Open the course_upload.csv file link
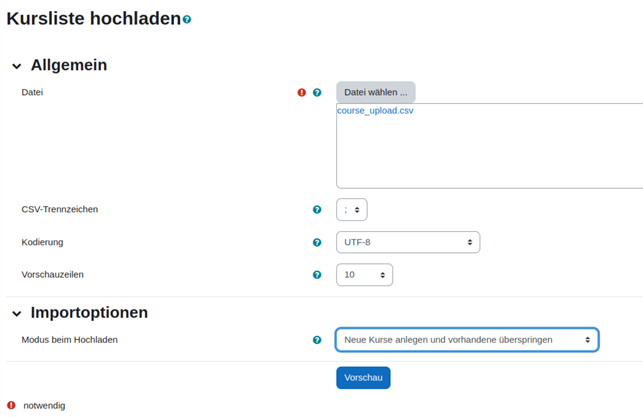Viewport: 643px width, 417px height. (x=375, y=111)
